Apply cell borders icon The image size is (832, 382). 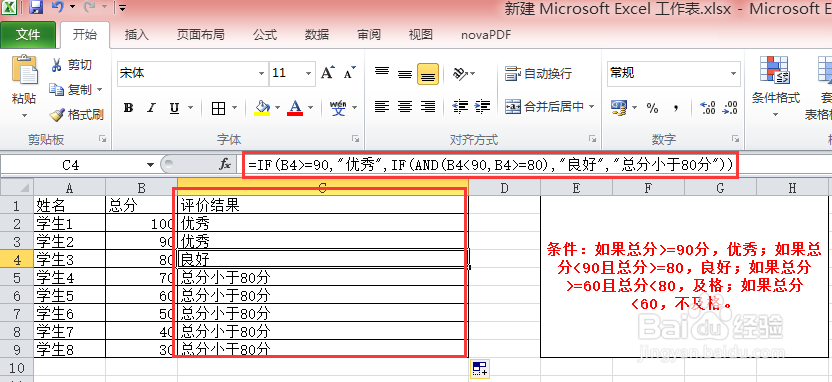[x=218, y=108]
